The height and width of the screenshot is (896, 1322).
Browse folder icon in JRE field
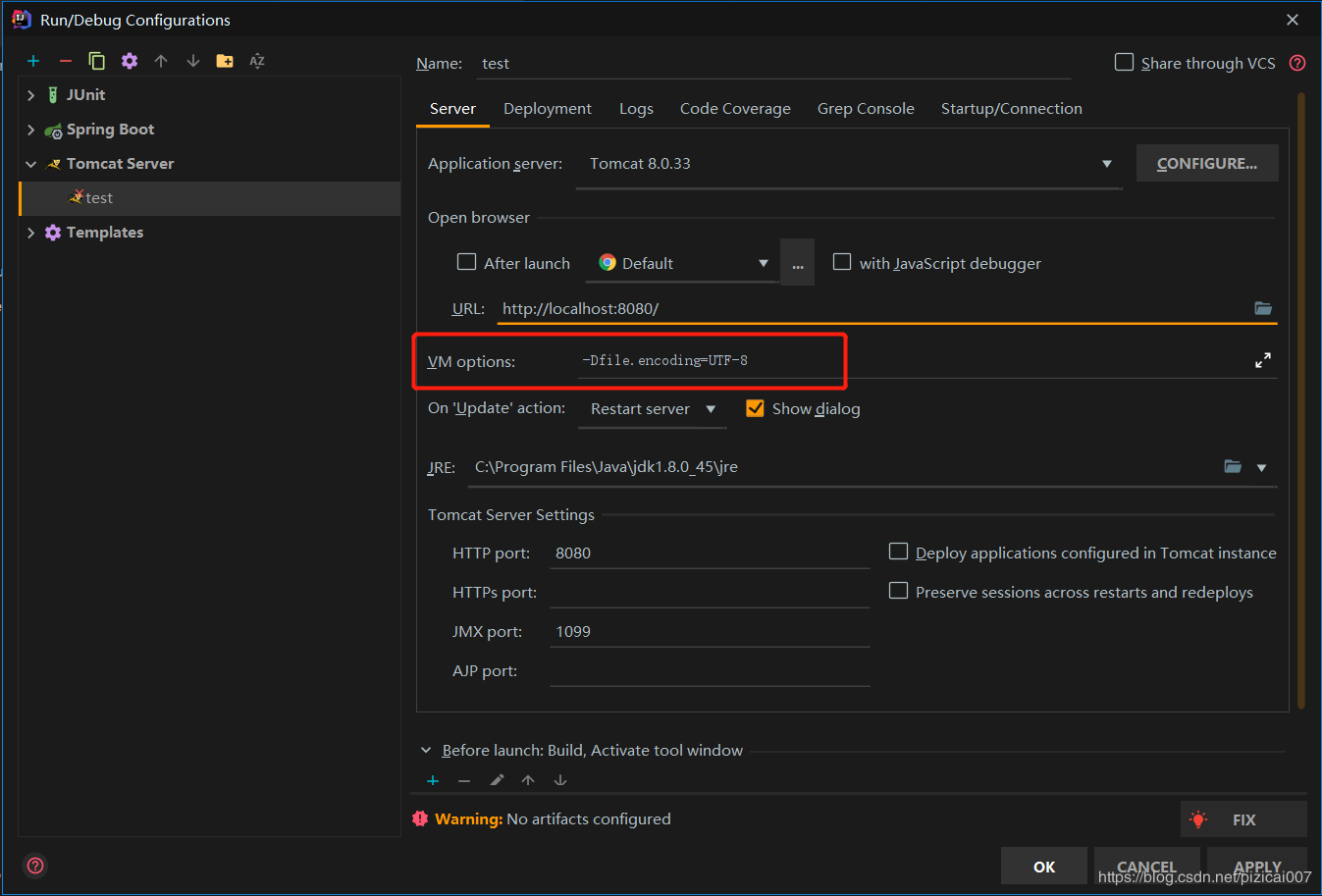1233,466
